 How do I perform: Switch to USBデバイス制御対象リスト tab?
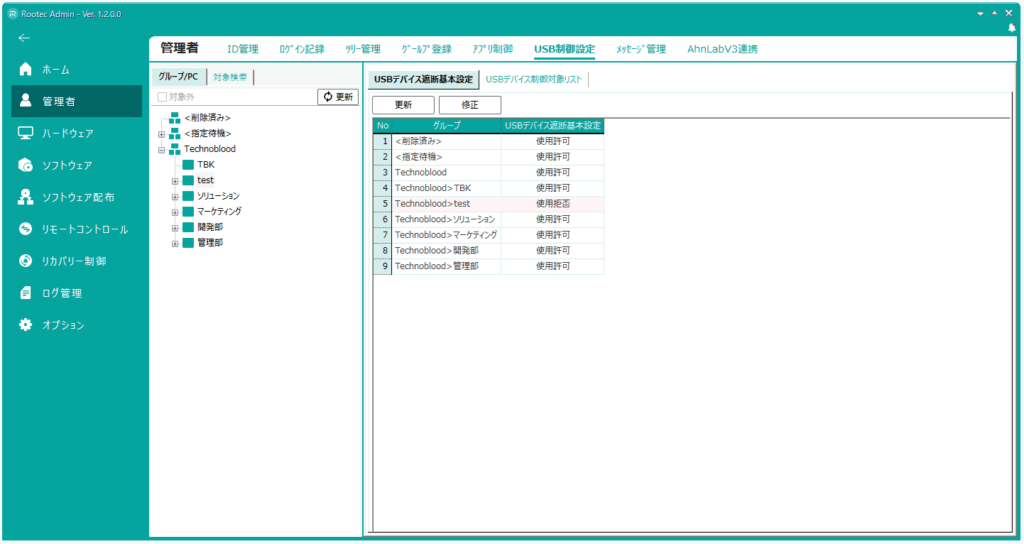[533, 79]
